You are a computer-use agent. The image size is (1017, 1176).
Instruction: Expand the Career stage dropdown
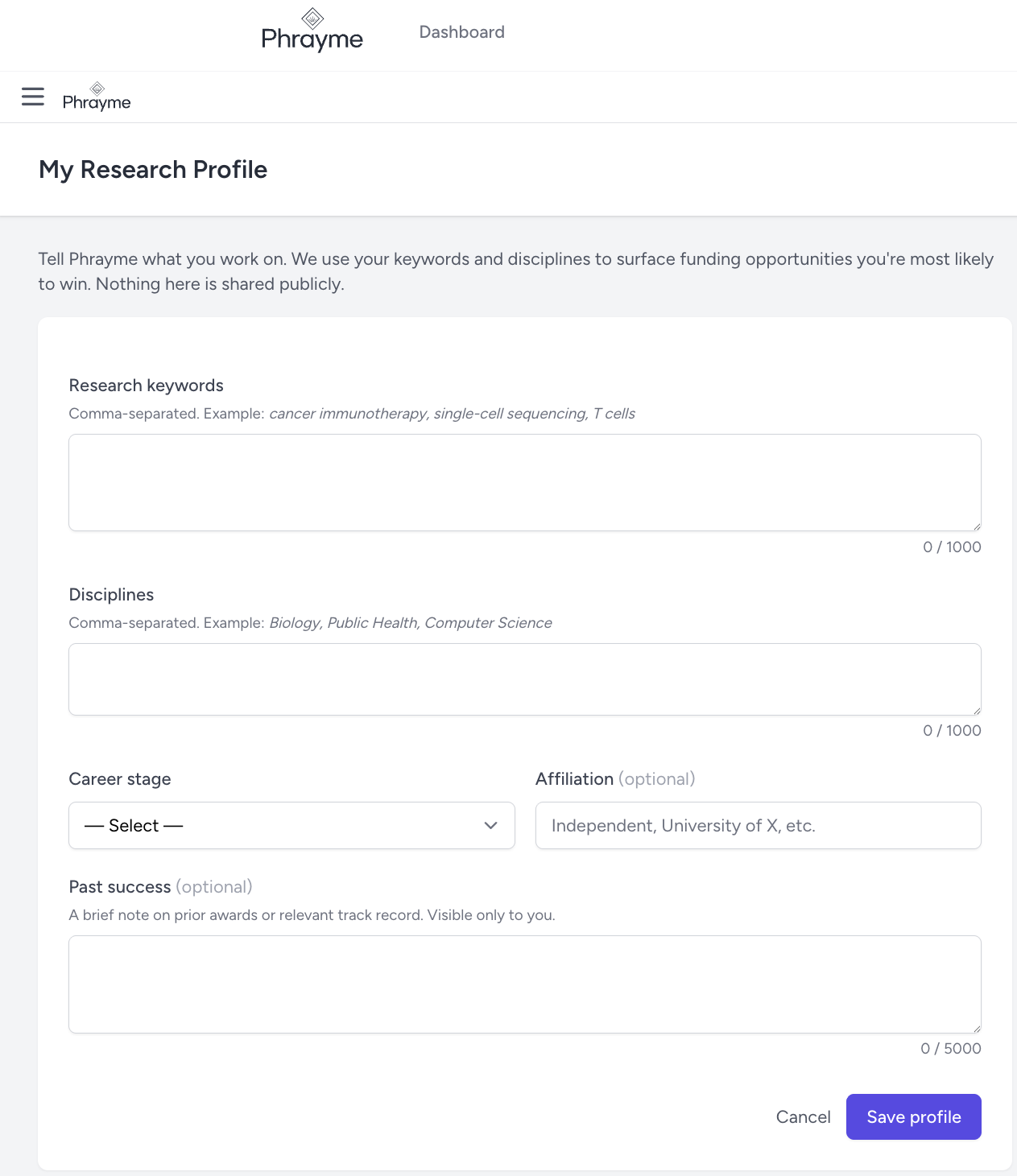click(291, 825)
